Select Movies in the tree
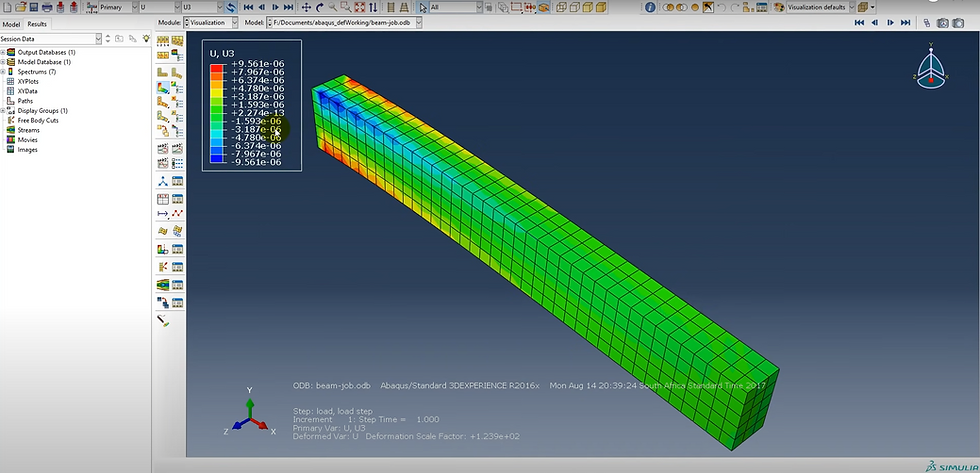The image size is (980, 473). click(x=28, y=140)
